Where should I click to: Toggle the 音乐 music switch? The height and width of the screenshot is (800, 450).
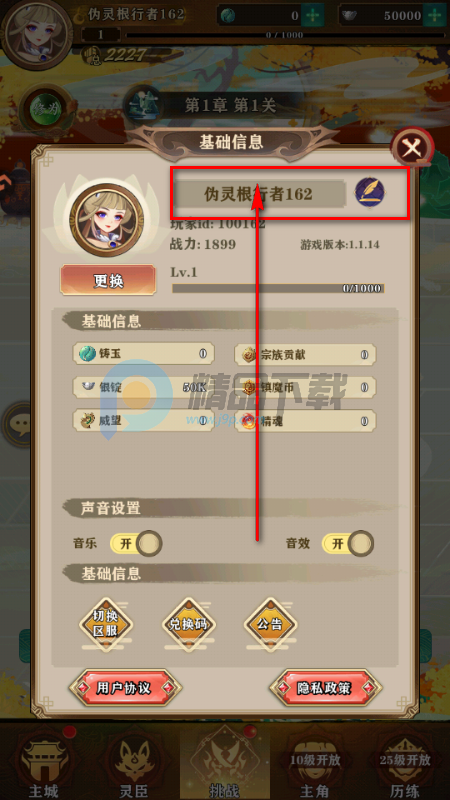click(136, 543)
